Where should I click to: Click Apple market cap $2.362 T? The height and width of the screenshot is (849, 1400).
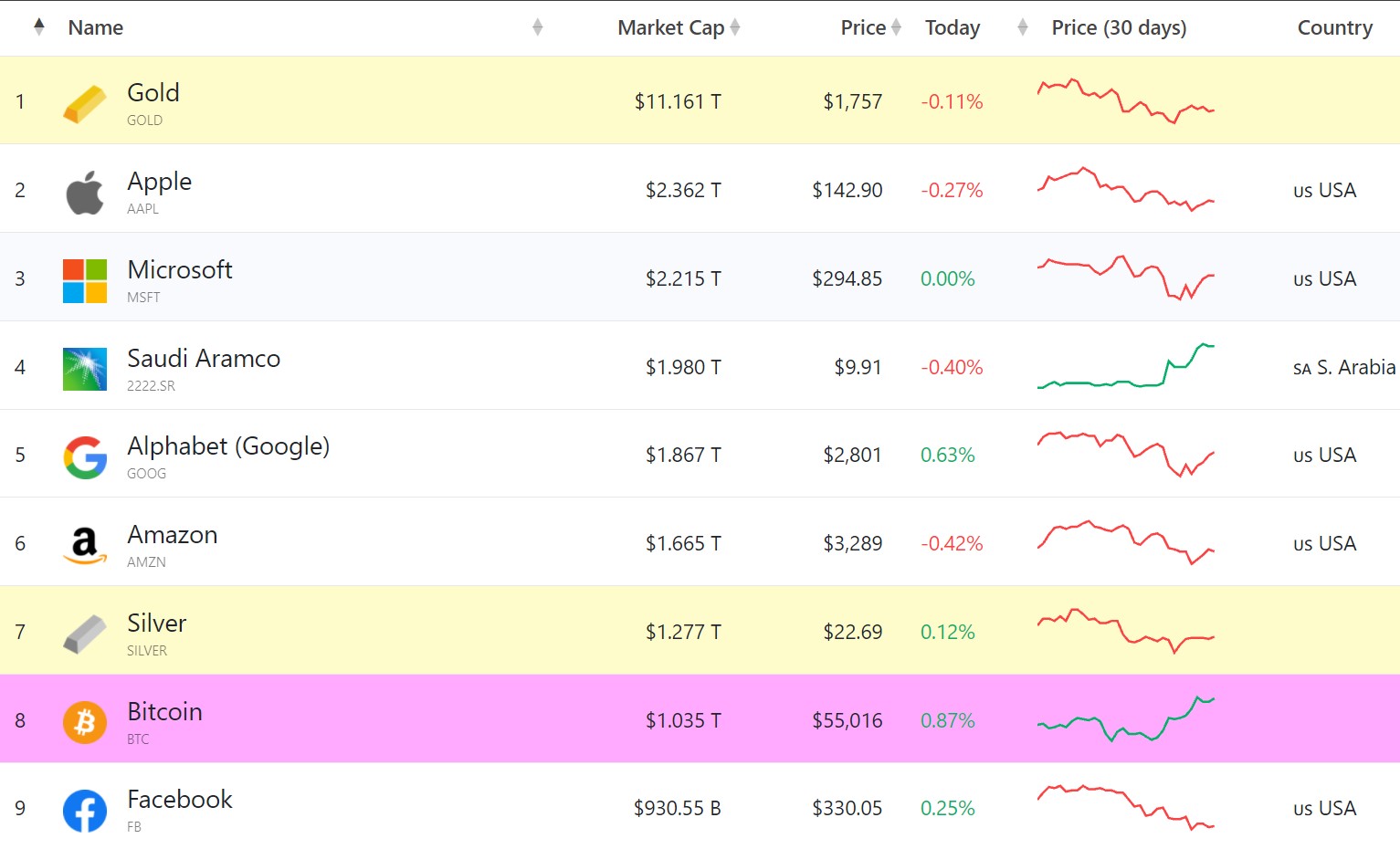tap(683, 190)
